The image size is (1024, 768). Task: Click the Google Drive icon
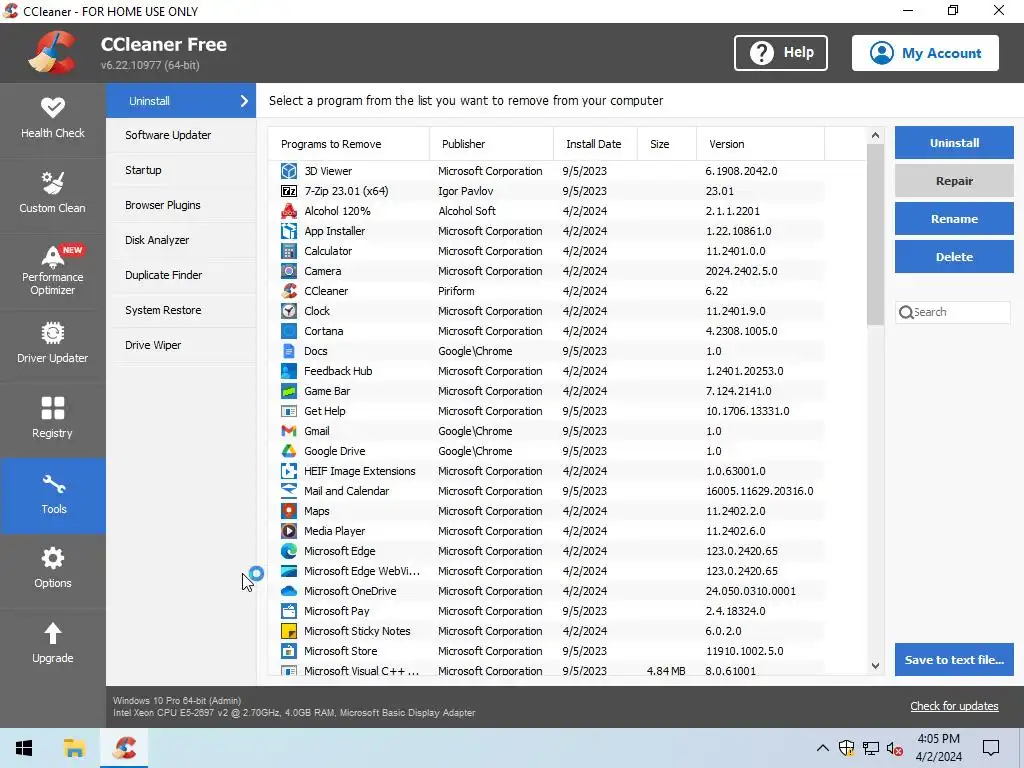coord(289,451)
